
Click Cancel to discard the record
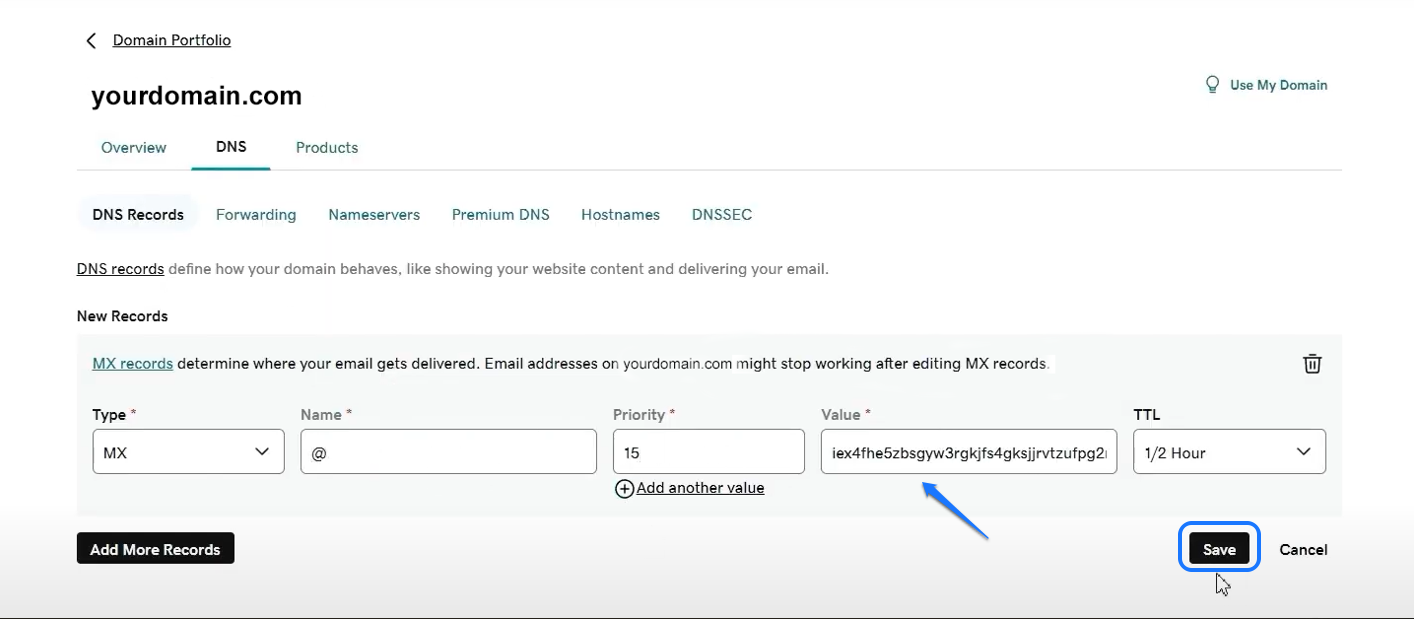1303,549
